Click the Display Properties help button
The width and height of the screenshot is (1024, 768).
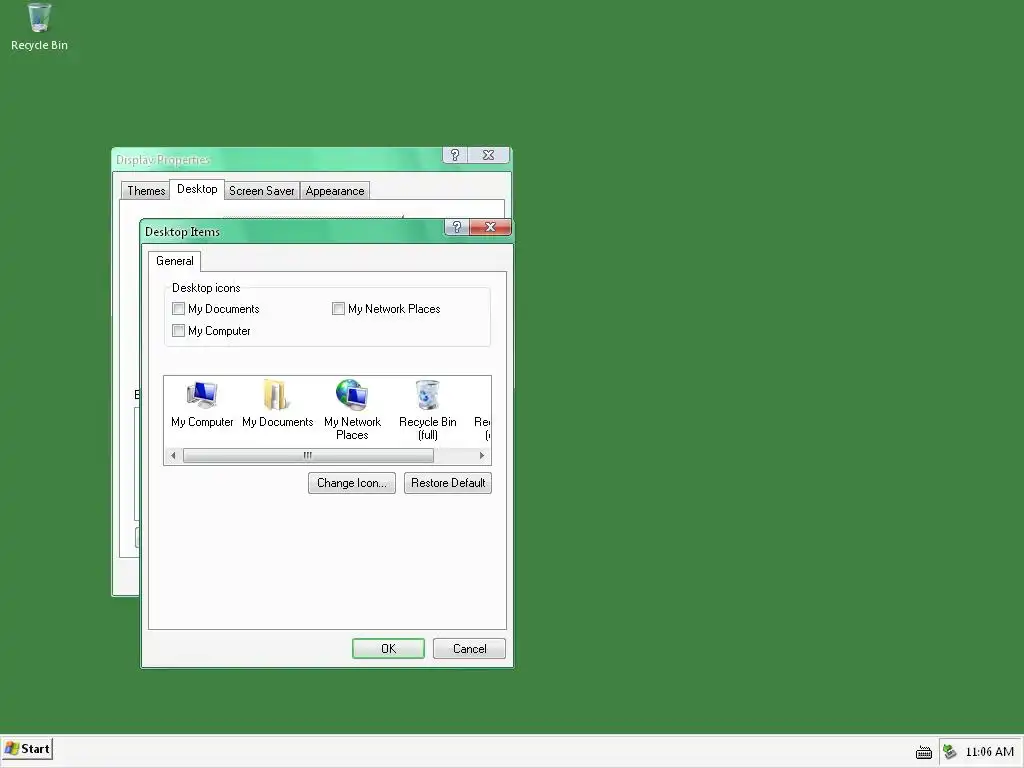tap(455, 155)
